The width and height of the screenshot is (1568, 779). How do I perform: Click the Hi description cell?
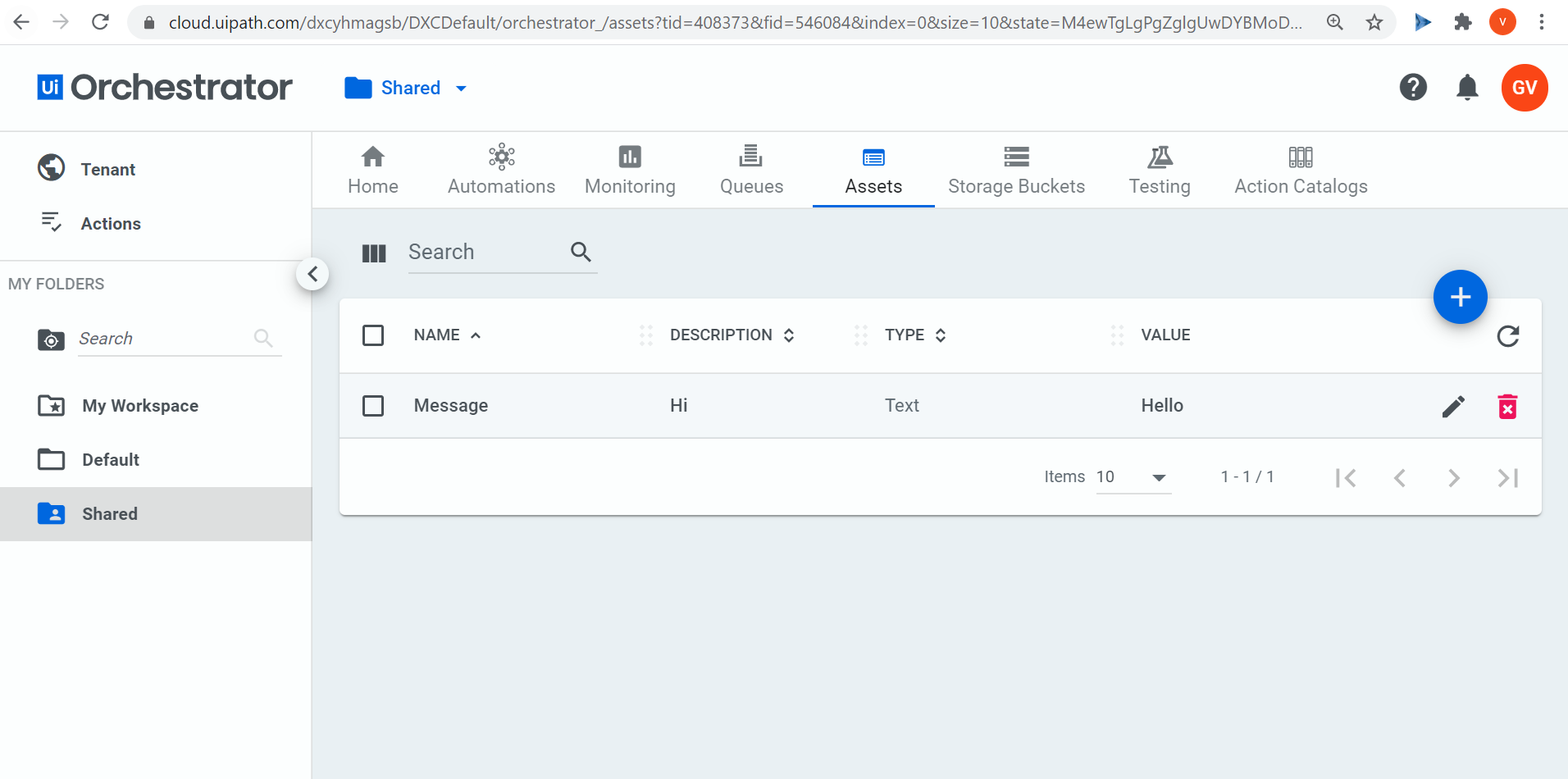[678, 406]
